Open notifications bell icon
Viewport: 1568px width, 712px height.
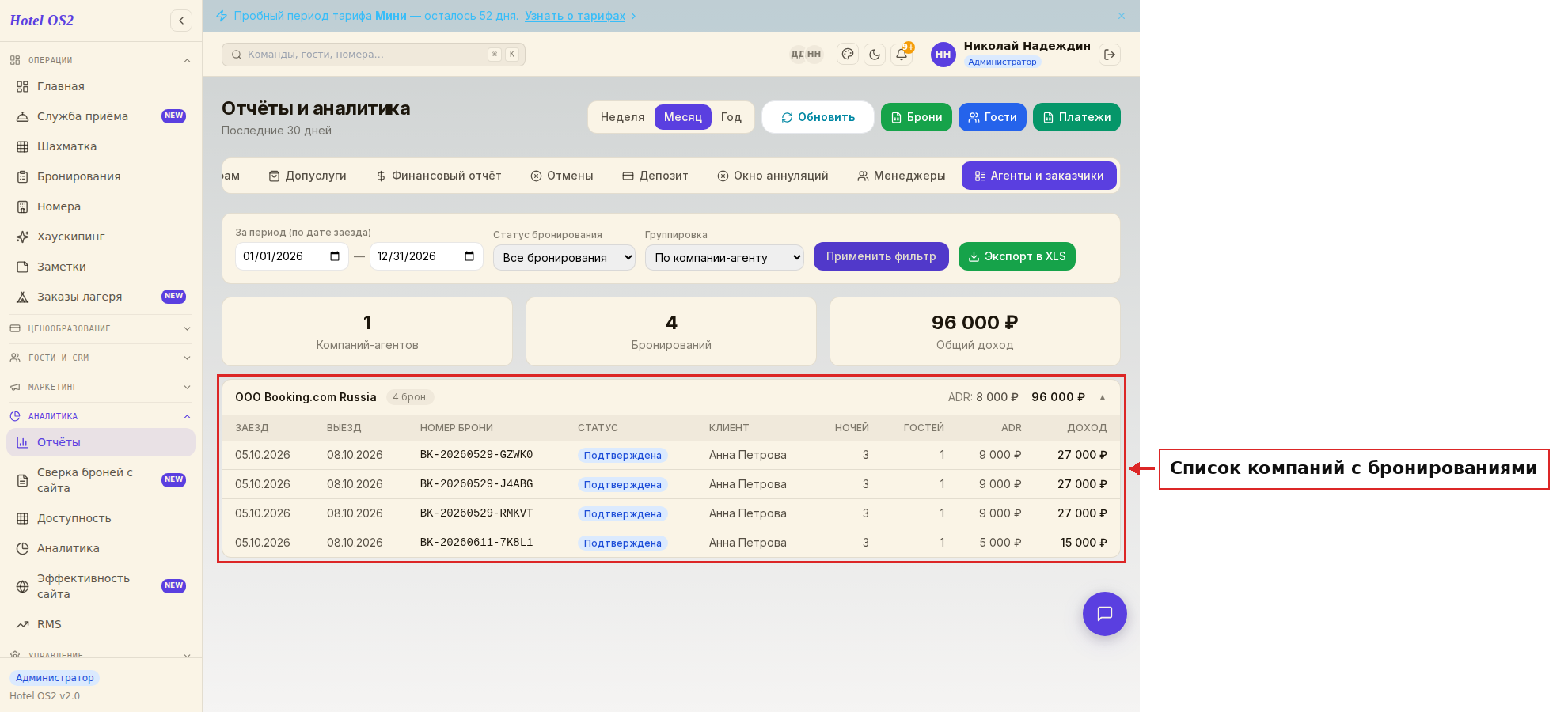(902, 55)
